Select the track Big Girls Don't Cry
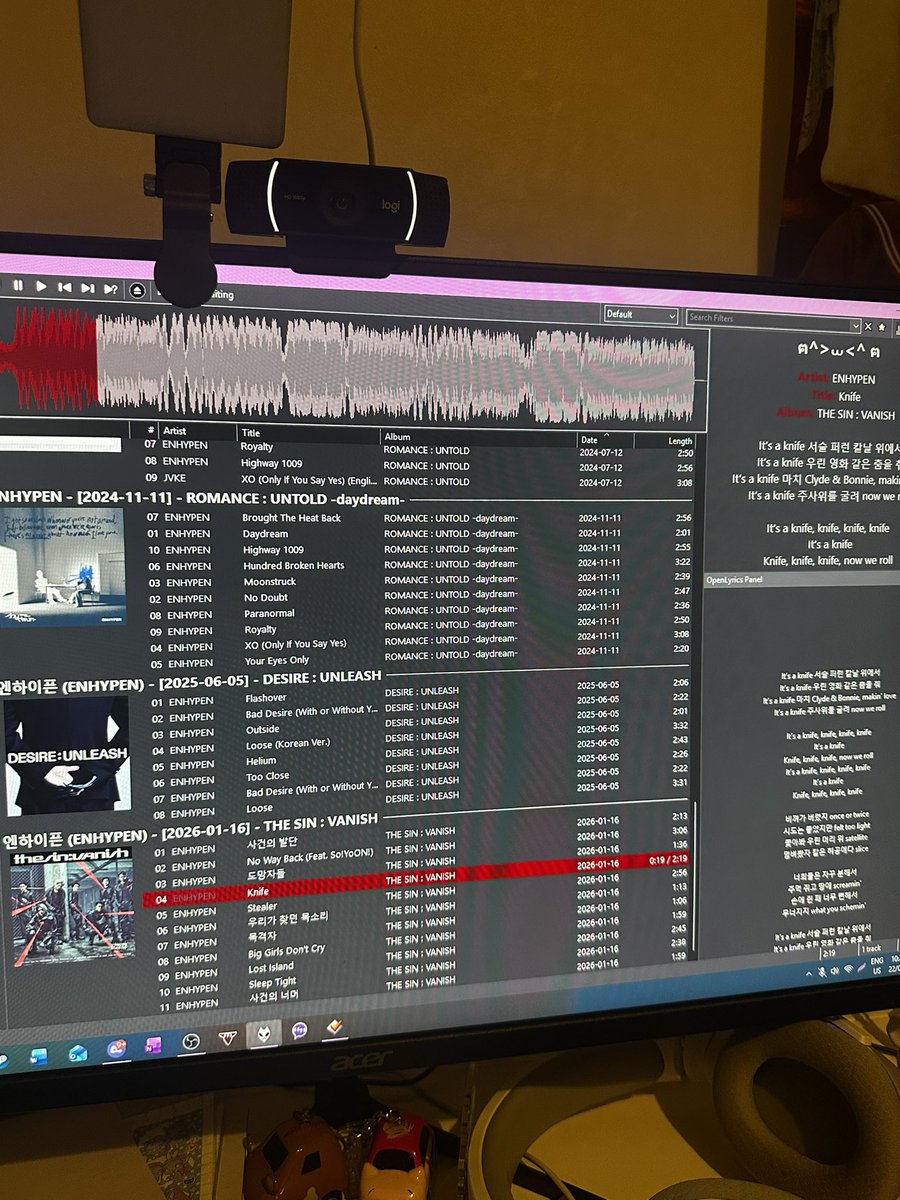This screenshot has width=900, height=1200. pos(286,950)
